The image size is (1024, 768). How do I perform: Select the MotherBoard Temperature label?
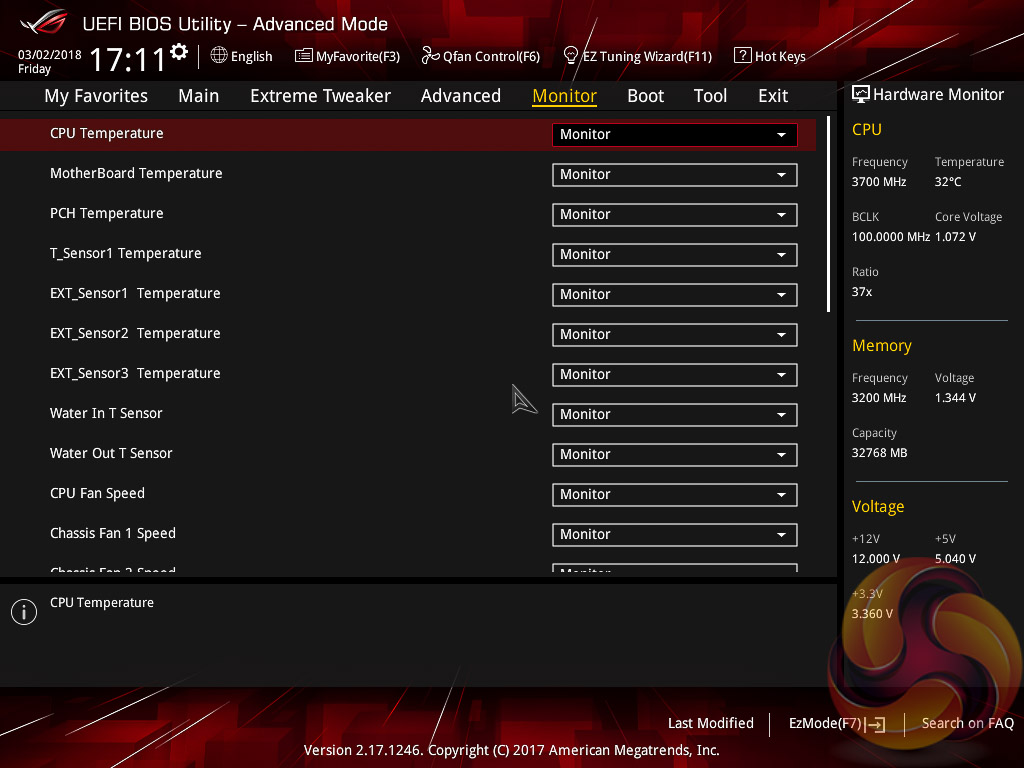(136, 173)
